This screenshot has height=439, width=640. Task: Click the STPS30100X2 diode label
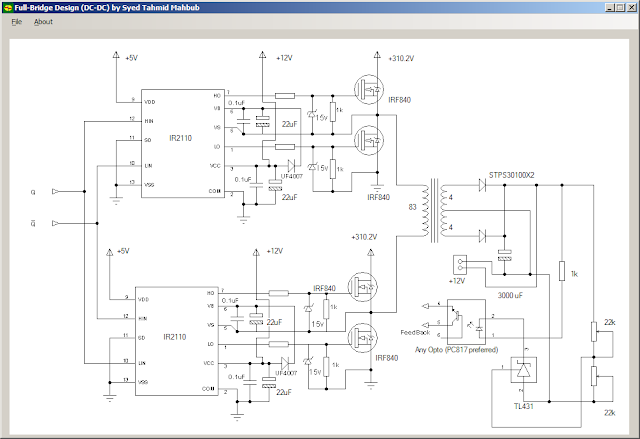[511, 175]
